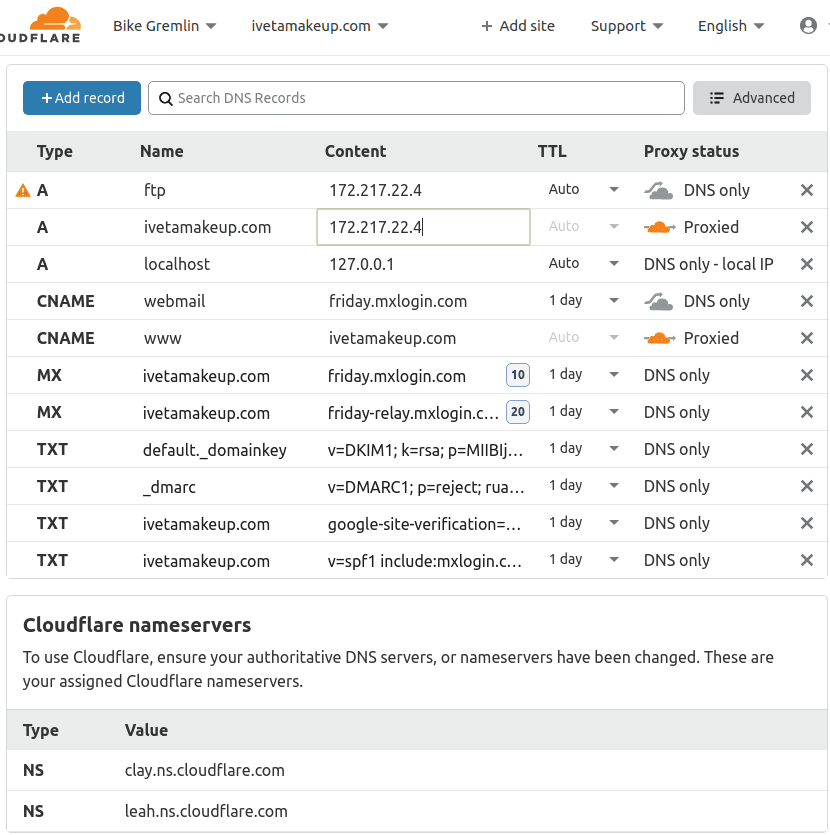Click the search magnifier icon in DNS search bar
Image resolution: width=830 pixels, height=835 pixels.
tap(166, 98)
